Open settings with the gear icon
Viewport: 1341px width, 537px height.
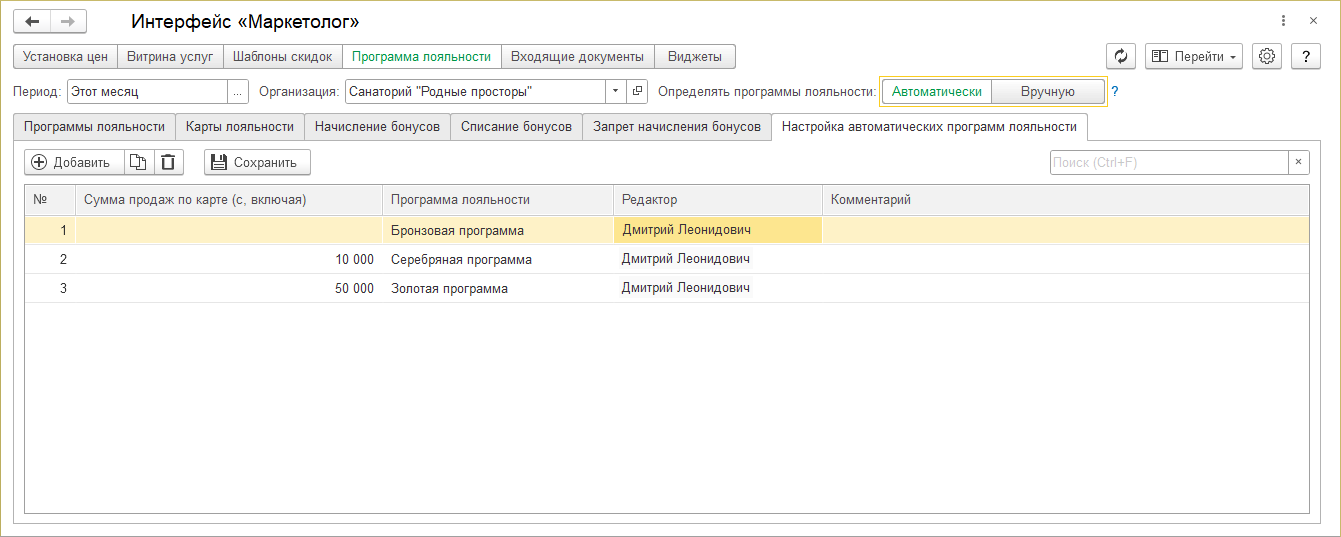click(1267, 57)
